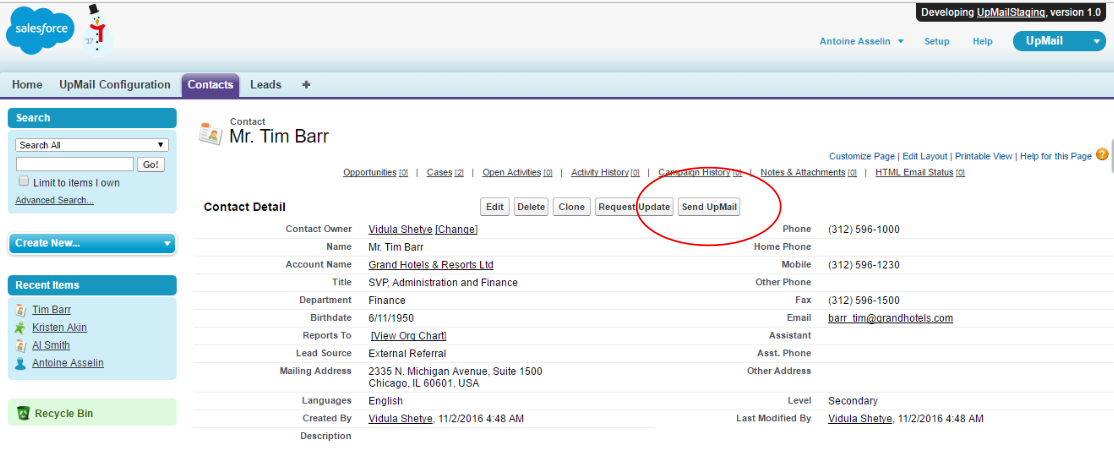The height and width of the screenshot is (450, 1114).
Task: Run search with the Go! button
Action: click(151, 164)
